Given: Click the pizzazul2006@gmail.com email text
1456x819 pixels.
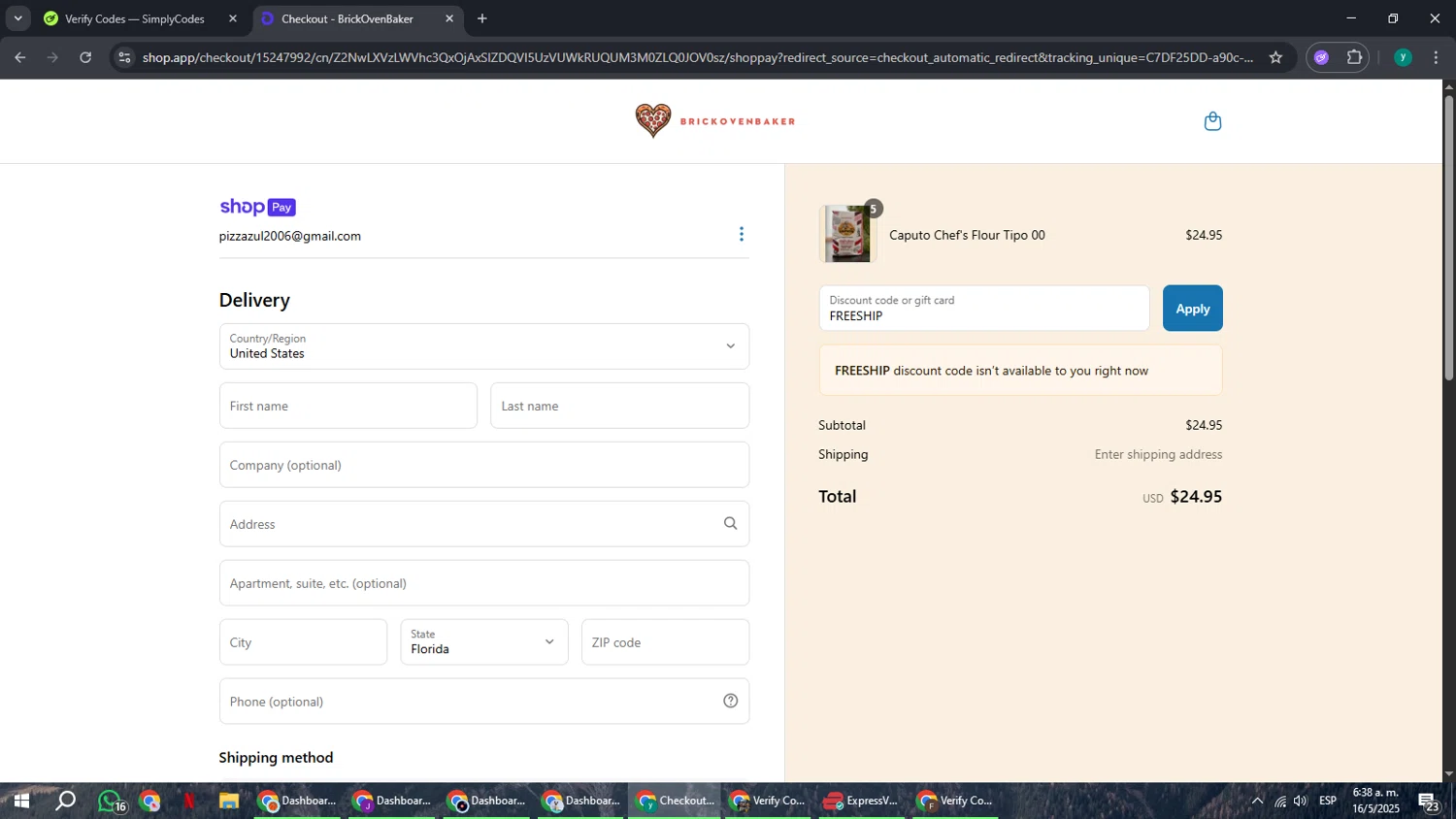Looking at the screenshot, I should pos(290,236).
